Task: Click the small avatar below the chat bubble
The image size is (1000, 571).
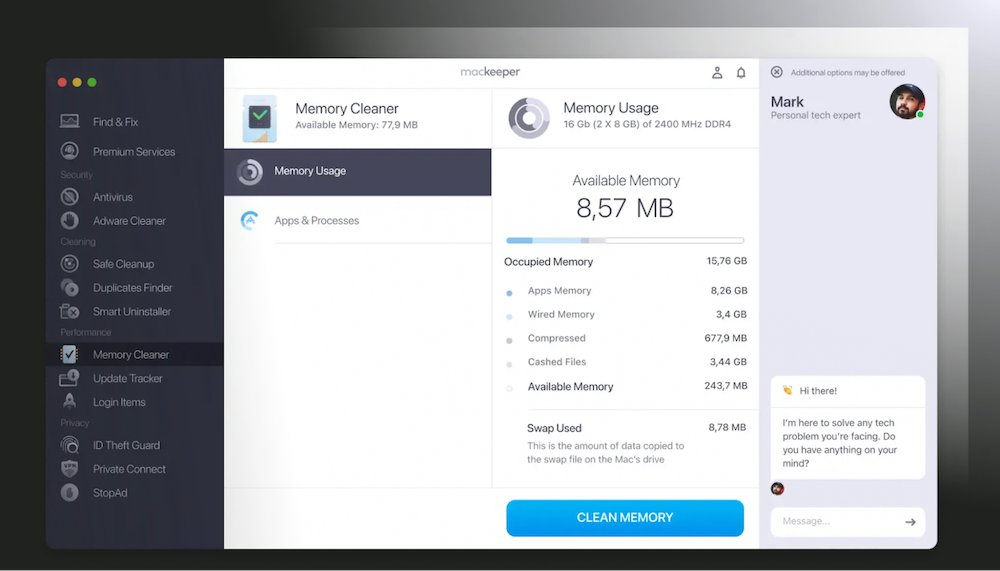Action: point(777,489)
